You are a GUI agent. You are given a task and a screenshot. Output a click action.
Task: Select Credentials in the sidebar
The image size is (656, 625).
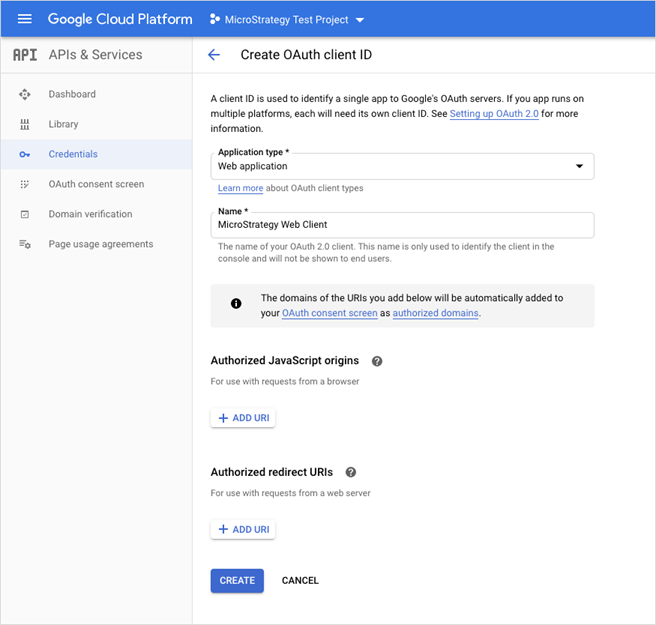point(73,154)
